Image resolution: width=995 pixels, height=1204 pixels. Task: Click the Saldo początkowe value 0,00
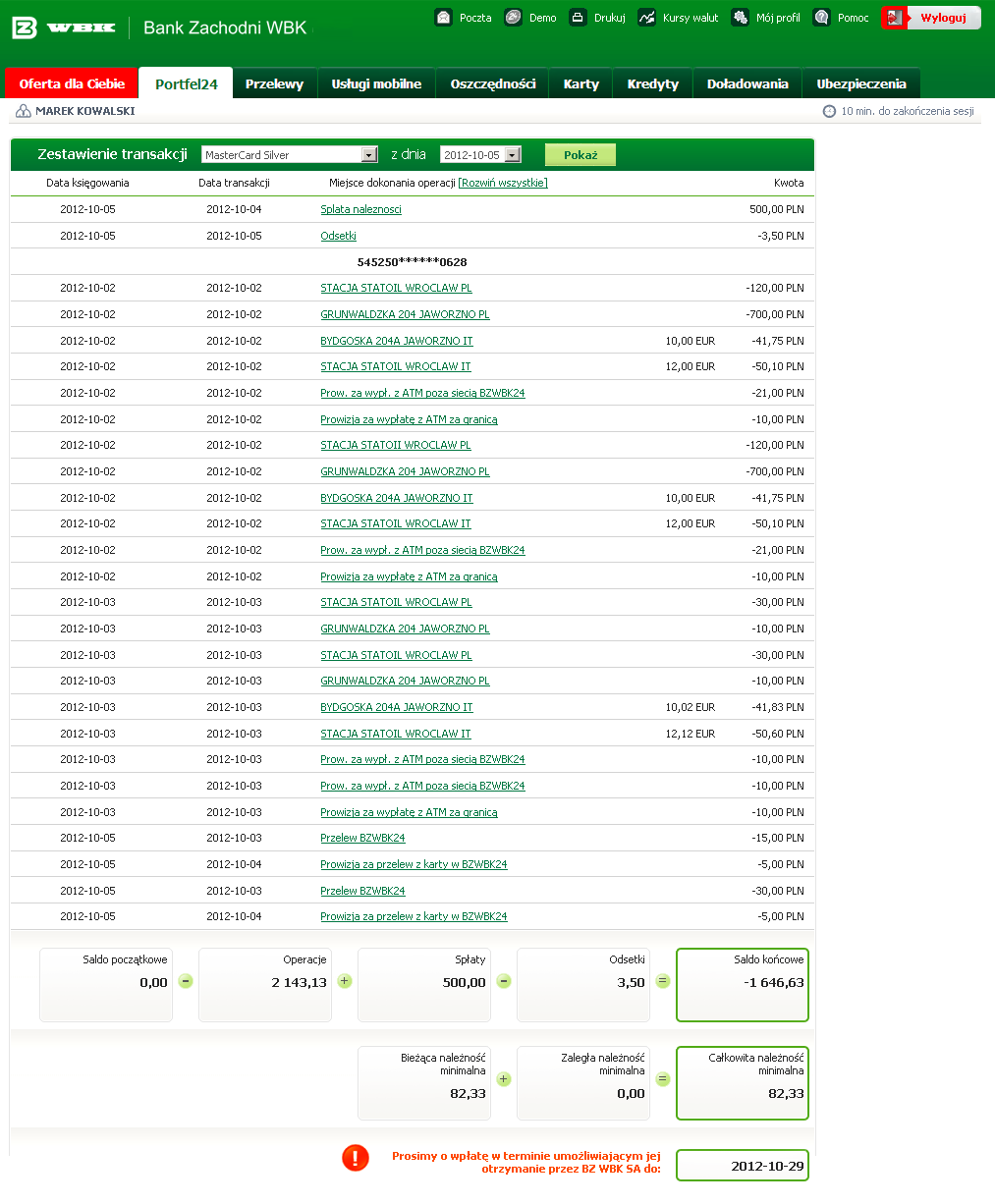[154, 982]
